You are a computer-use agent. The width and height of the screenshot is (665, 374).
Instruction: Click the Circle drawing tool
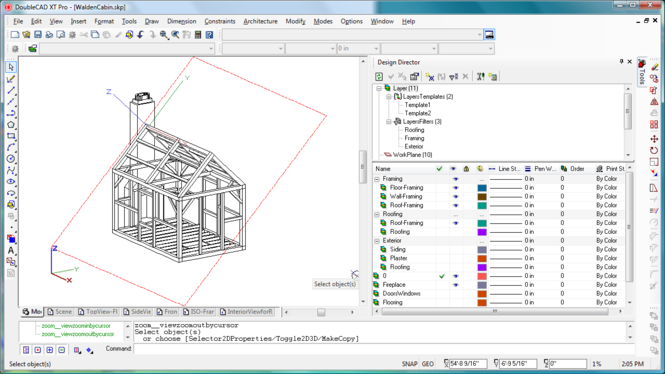pos(11,159)
